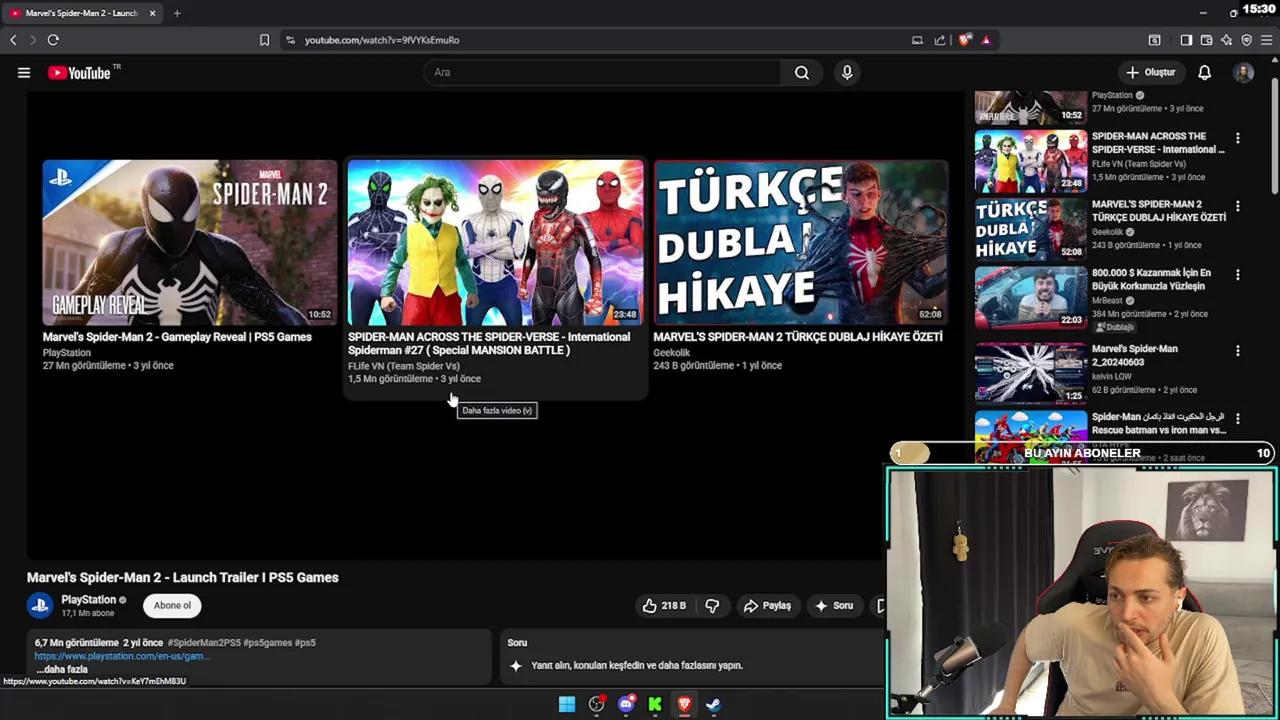Click the share icon in address bar
The height and width of the screenshot is (720, 1280).
click(940, 40)
